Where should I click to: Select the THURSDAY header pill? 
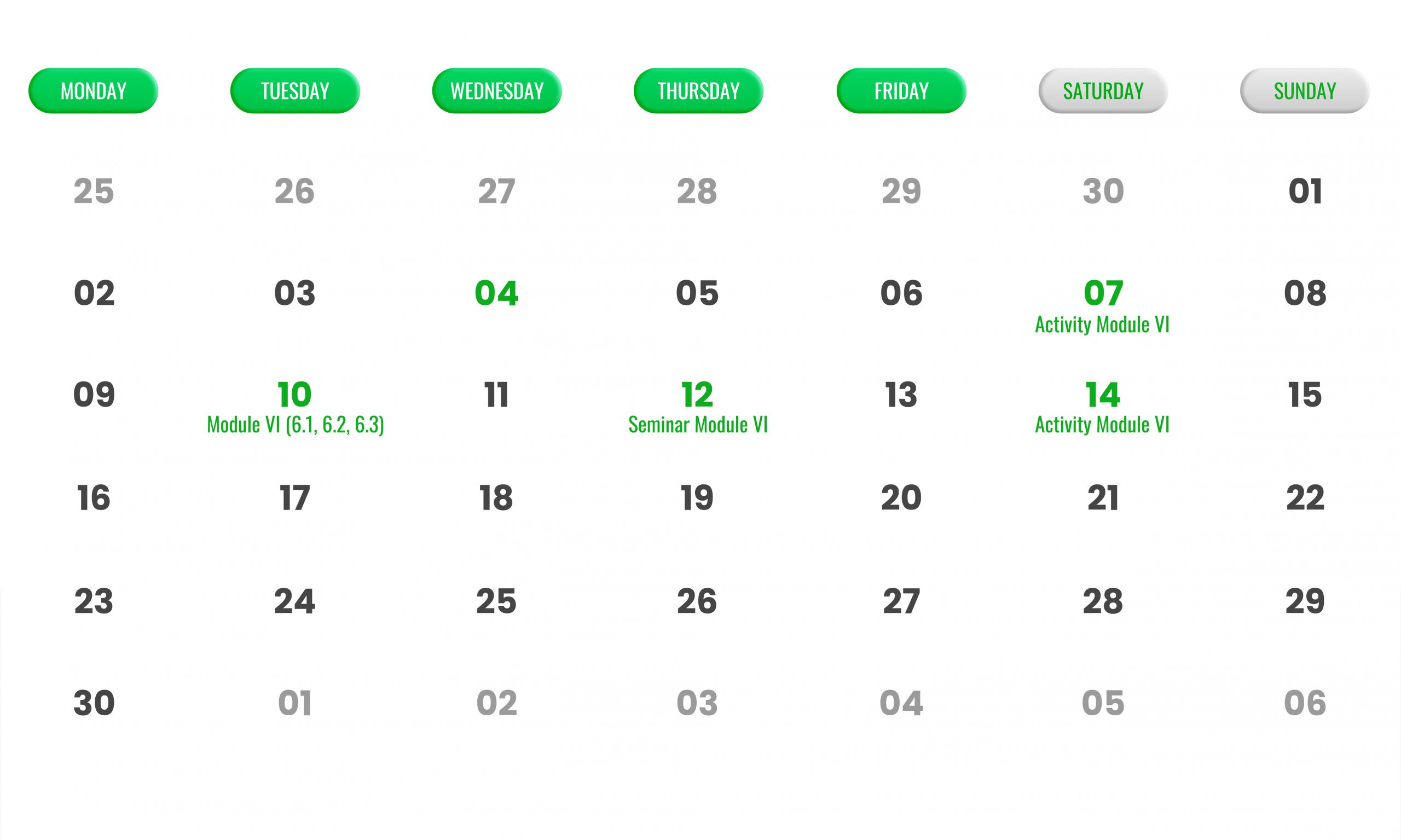tap(698, 90)
